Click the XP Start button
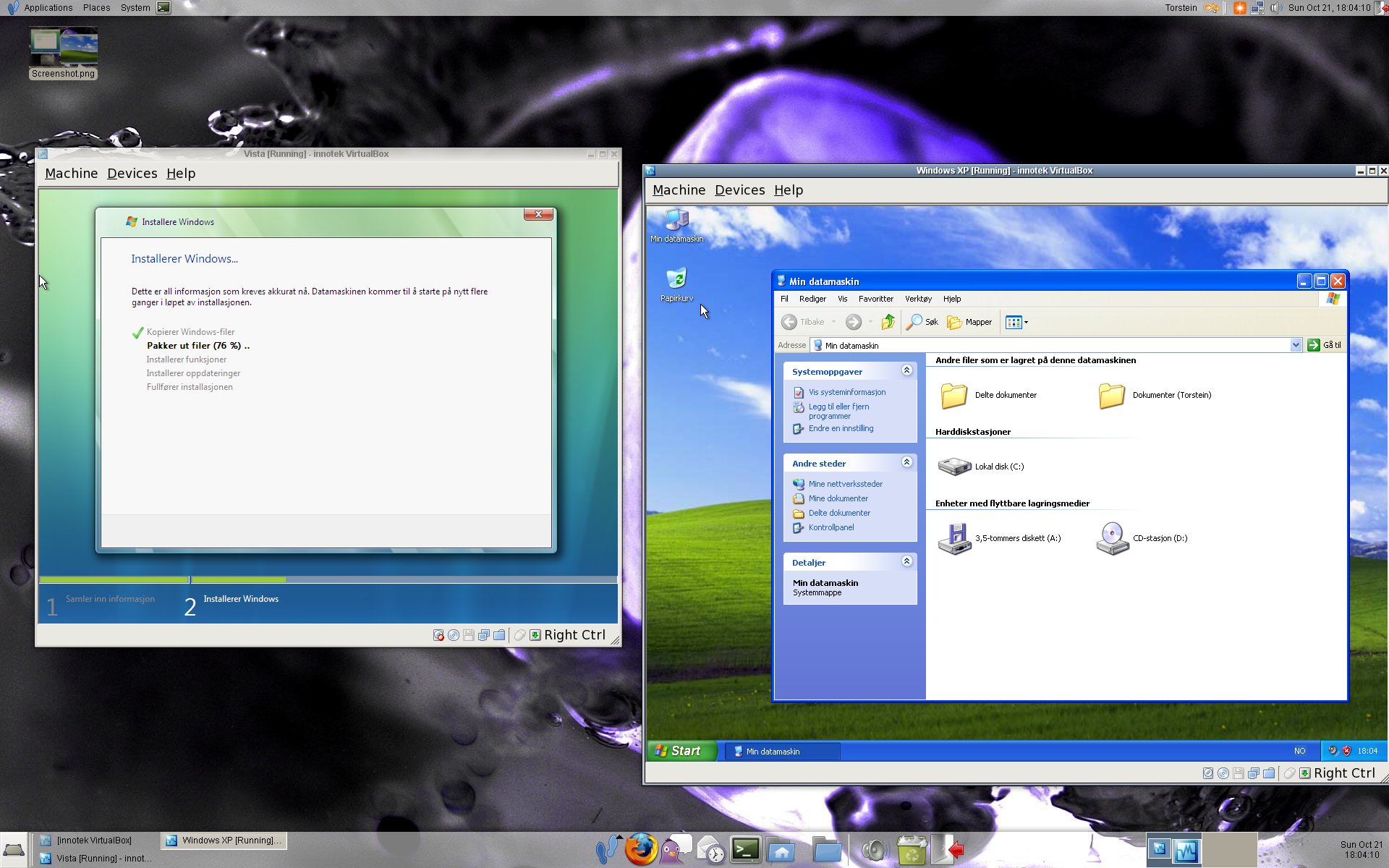 [681, 751]
